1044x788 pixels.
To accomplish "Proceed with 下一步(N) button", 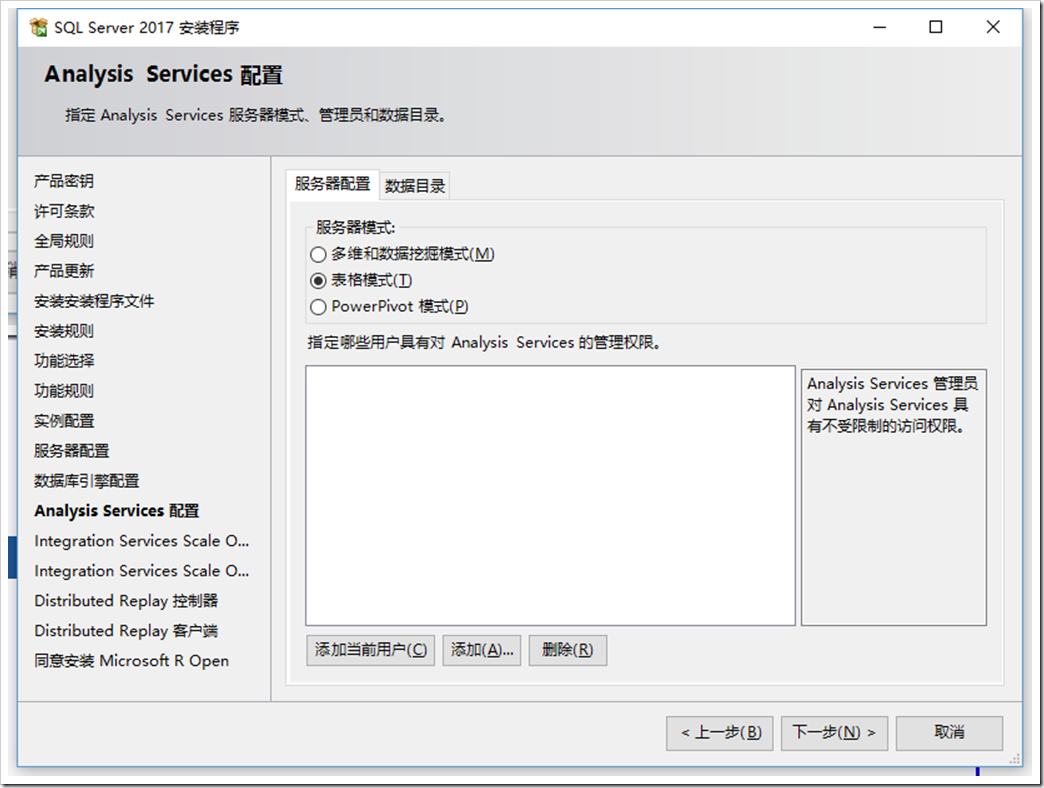I will coord(835,733).
